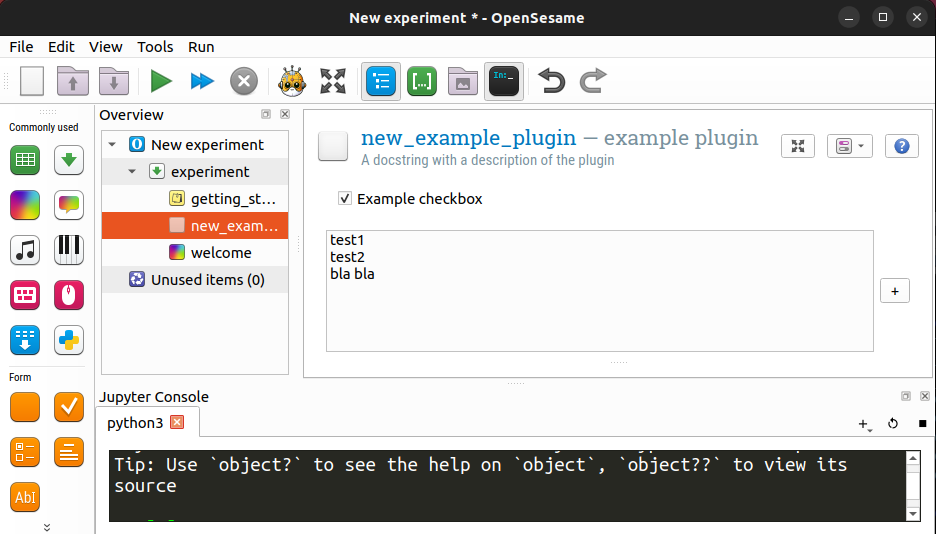Toggle the Jupyter console debug window button
The width and height of the screenshot is (936, 534).
504,81
